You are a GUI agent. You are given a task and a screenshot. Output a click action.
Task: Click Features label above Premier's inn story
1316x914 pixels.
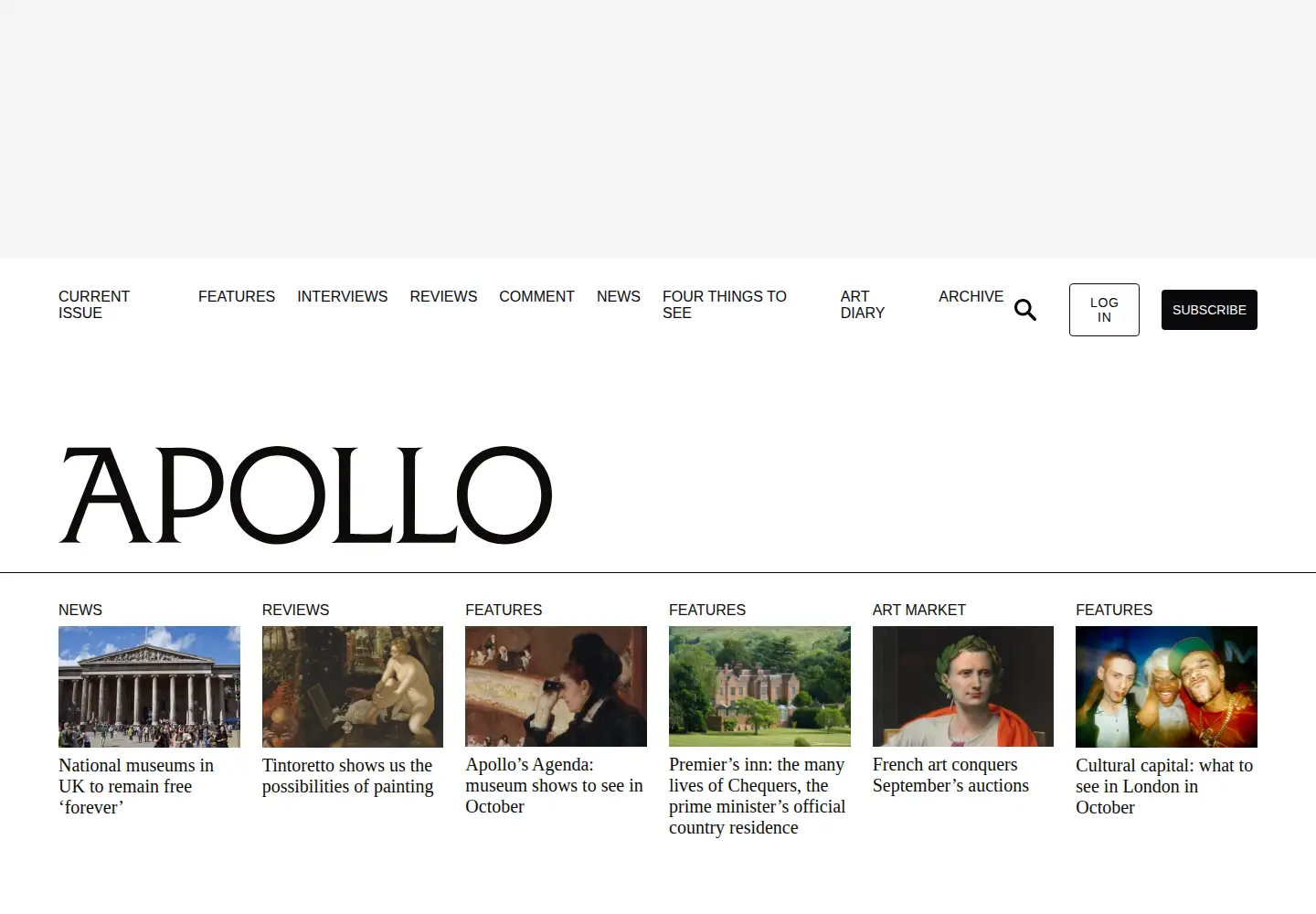coord(707,610)
